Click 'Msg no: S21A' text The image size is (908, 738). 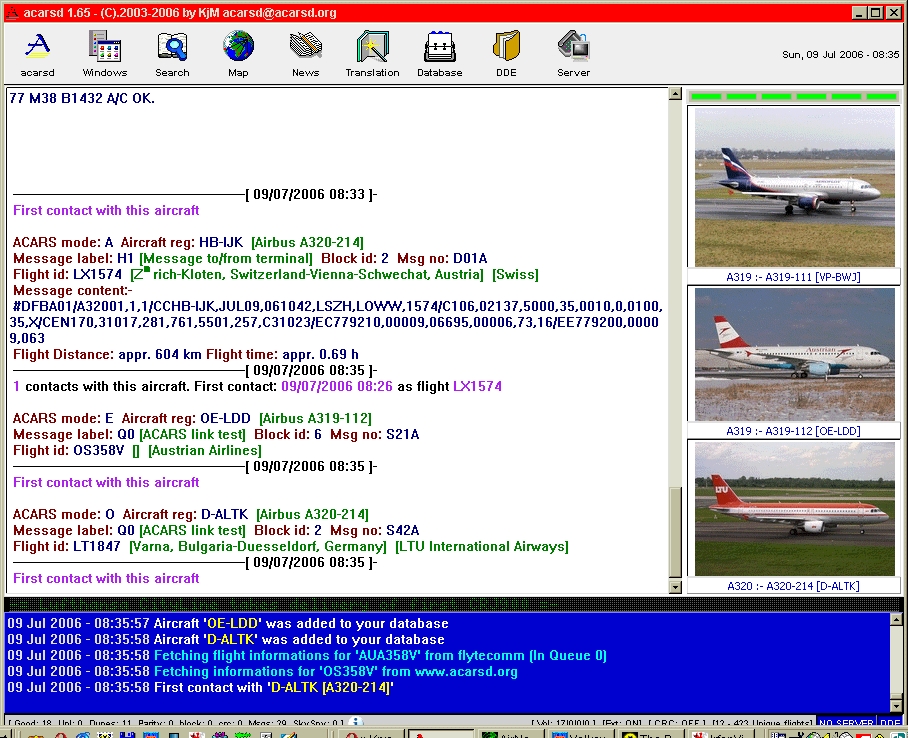tap(375, 434)
